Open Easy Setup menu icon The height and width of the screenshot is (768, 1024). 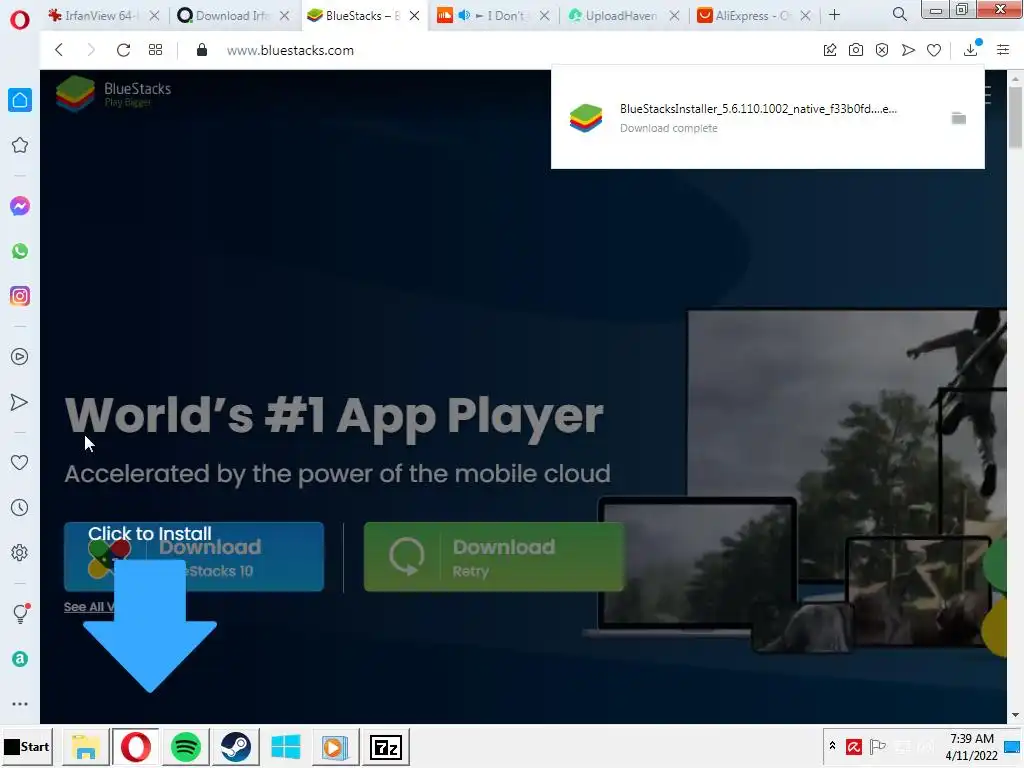1003,50
